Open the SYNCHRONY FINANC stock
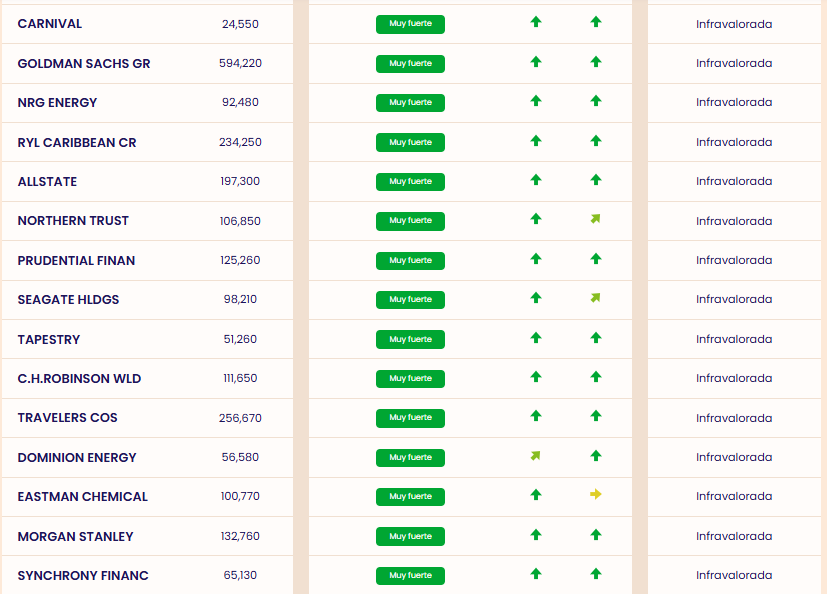This screenshot has height=594, width=827. 83,576
